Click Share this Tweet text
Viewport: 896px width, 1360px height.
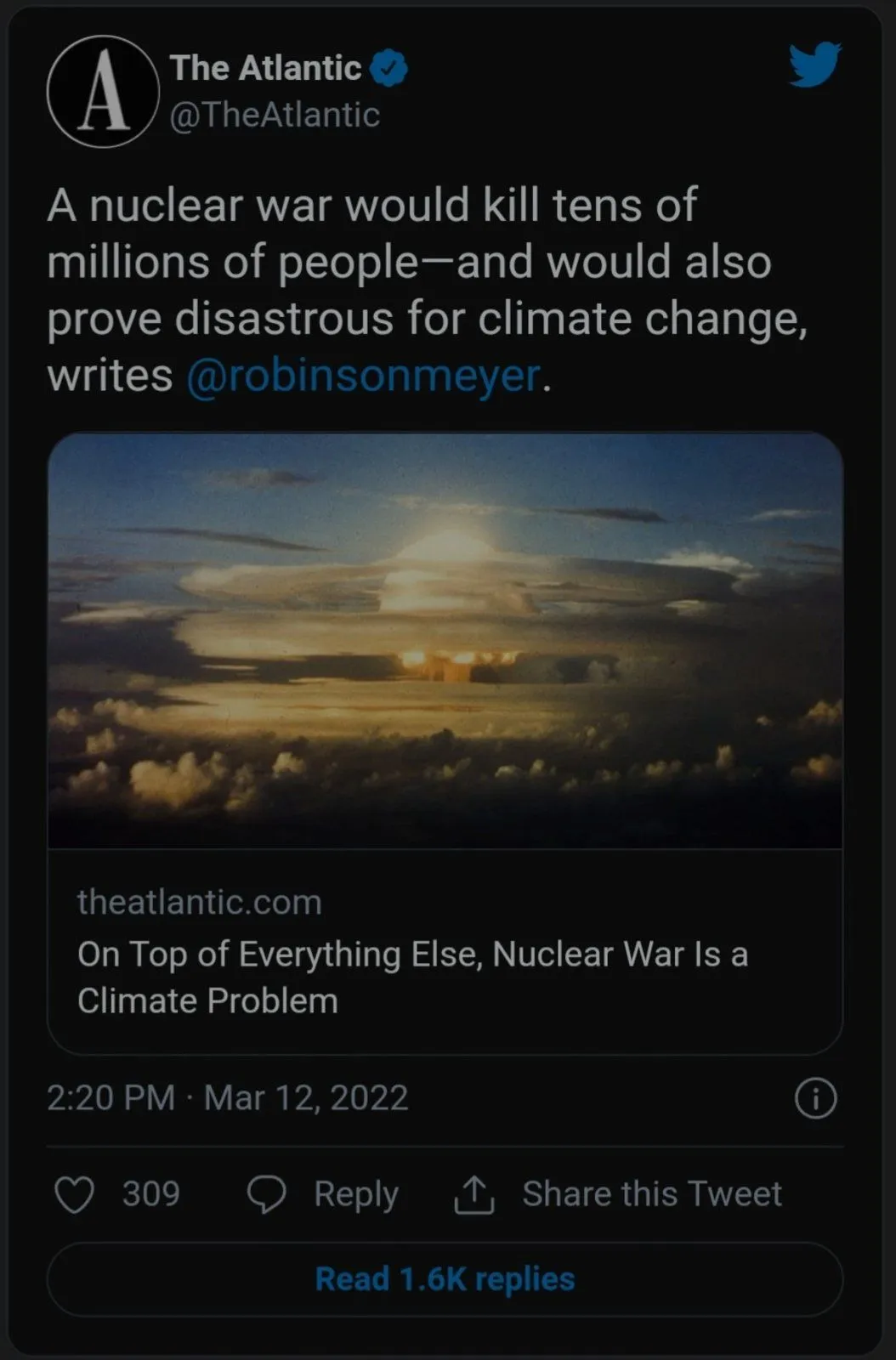pos(651,1194)
